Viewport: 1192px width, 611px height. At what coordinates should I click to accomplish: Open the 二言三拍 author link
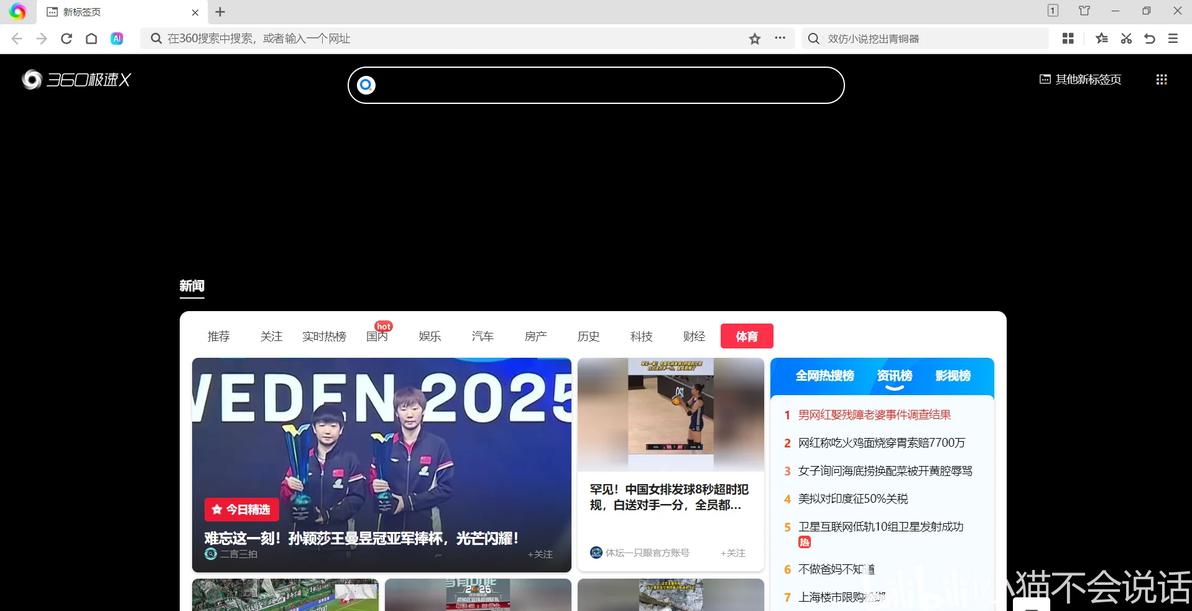pos(231,554)
